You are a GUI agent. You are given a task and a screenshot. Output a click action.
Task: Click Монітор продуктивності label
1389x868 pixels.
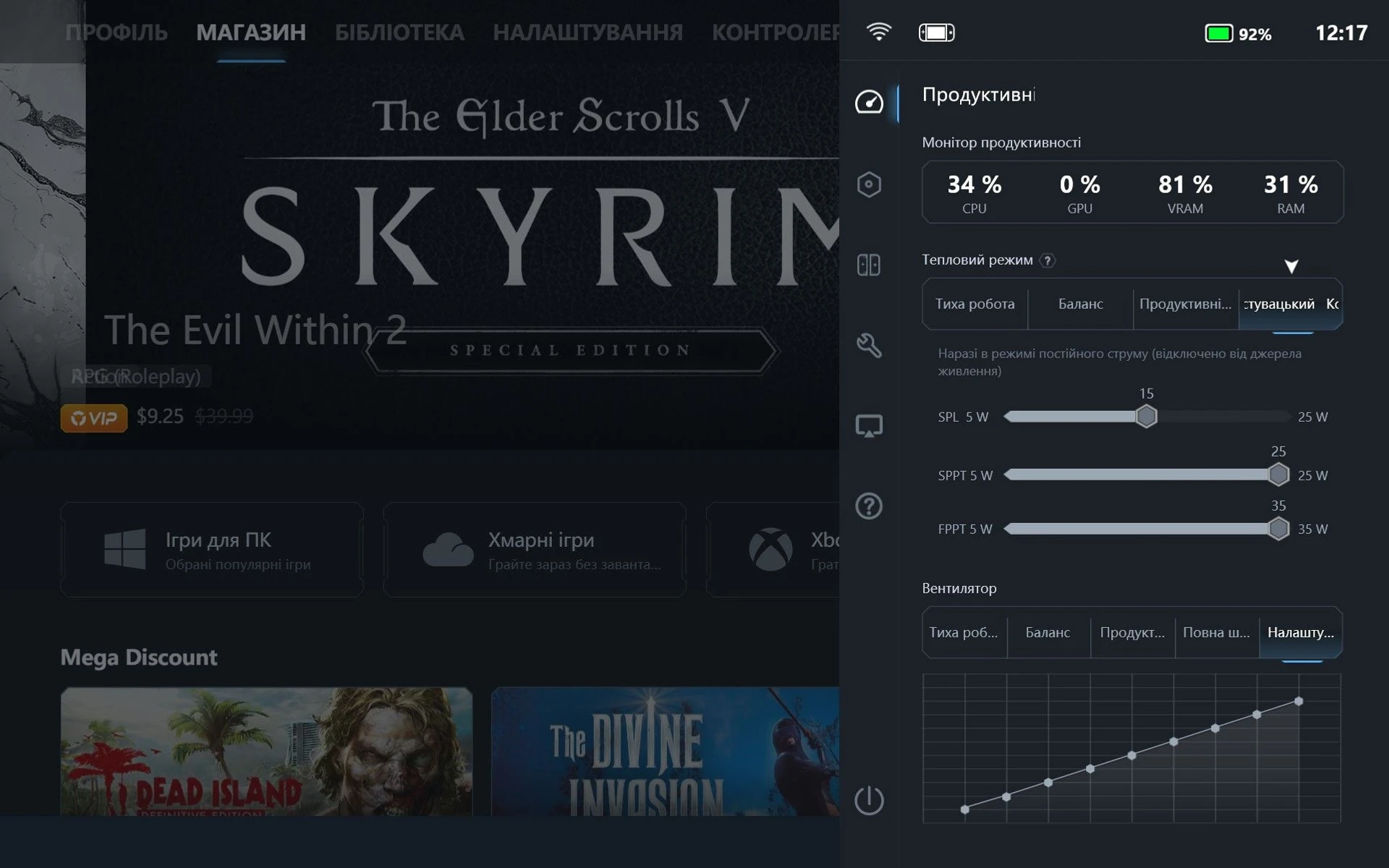click(x=1001, y=142)
